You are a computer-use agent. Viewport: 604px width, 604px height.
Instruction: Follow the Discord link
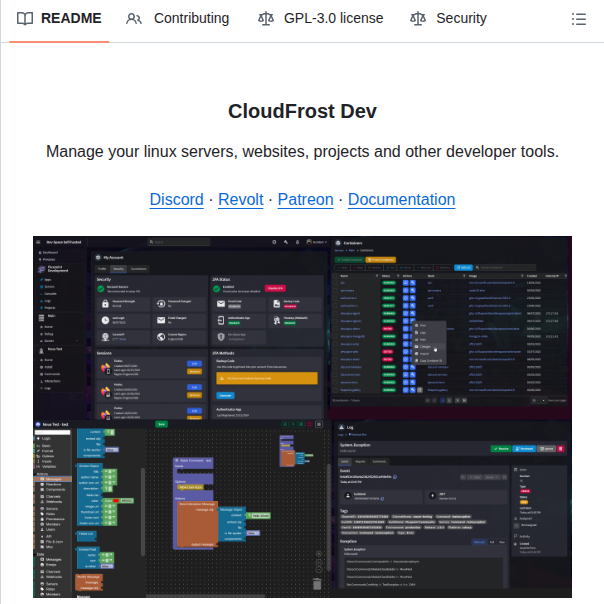(176, 200)
